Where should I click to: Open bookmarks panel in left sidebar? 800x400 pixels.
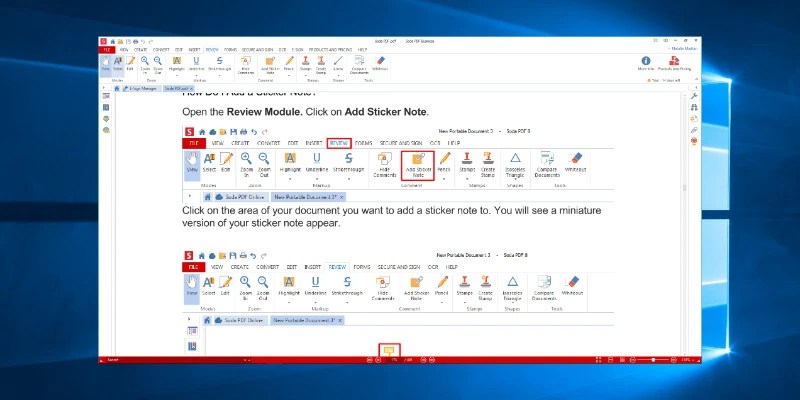tap(106, 107)
